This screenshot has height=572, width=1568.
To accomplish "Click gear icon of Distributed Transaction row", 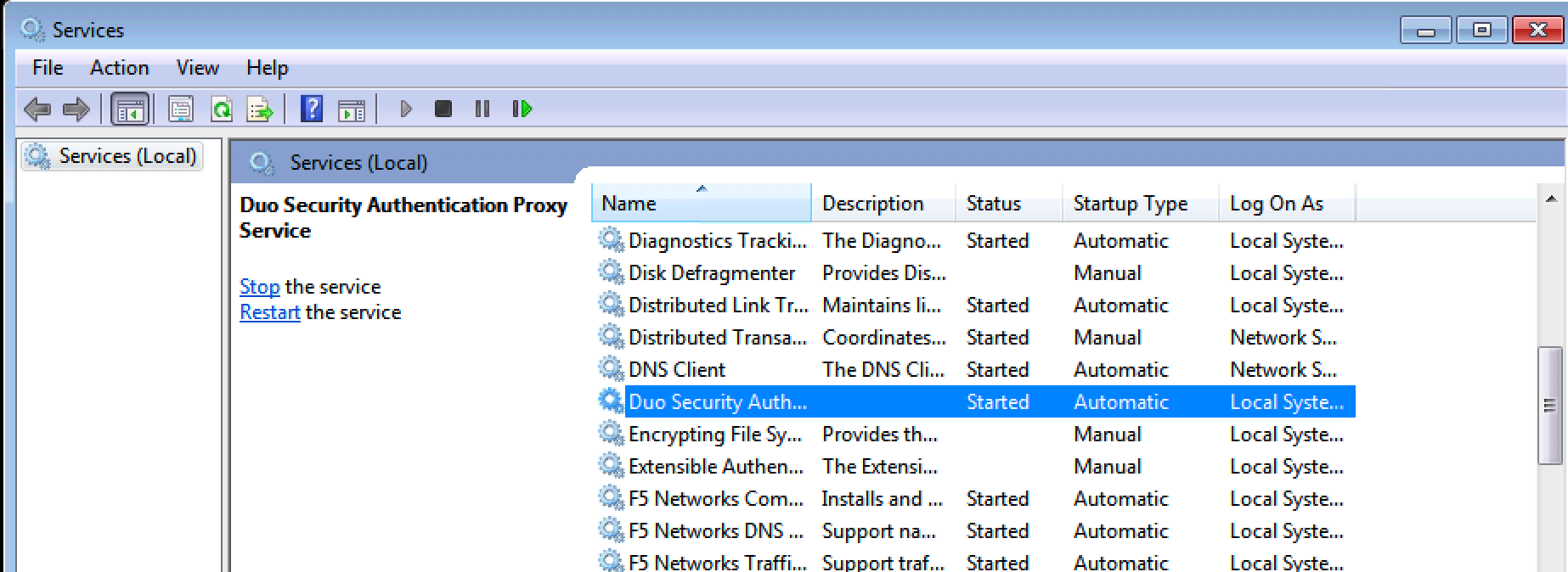I will (611, 337).
